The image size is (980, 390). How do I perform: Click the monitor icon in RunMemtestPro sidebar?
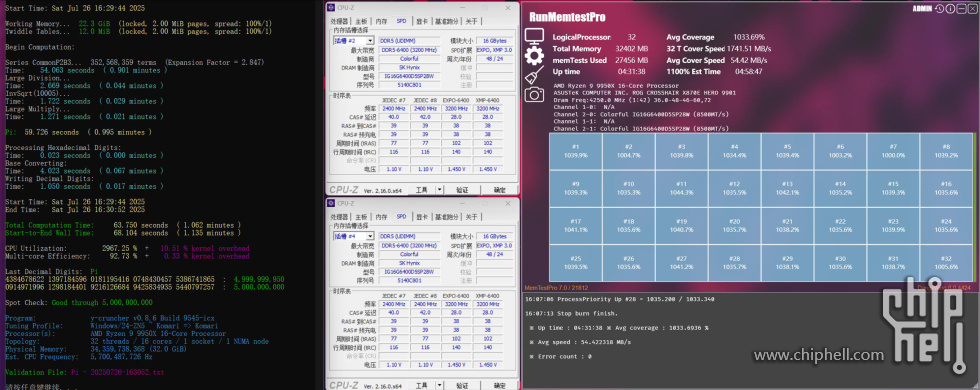(534, 36)
